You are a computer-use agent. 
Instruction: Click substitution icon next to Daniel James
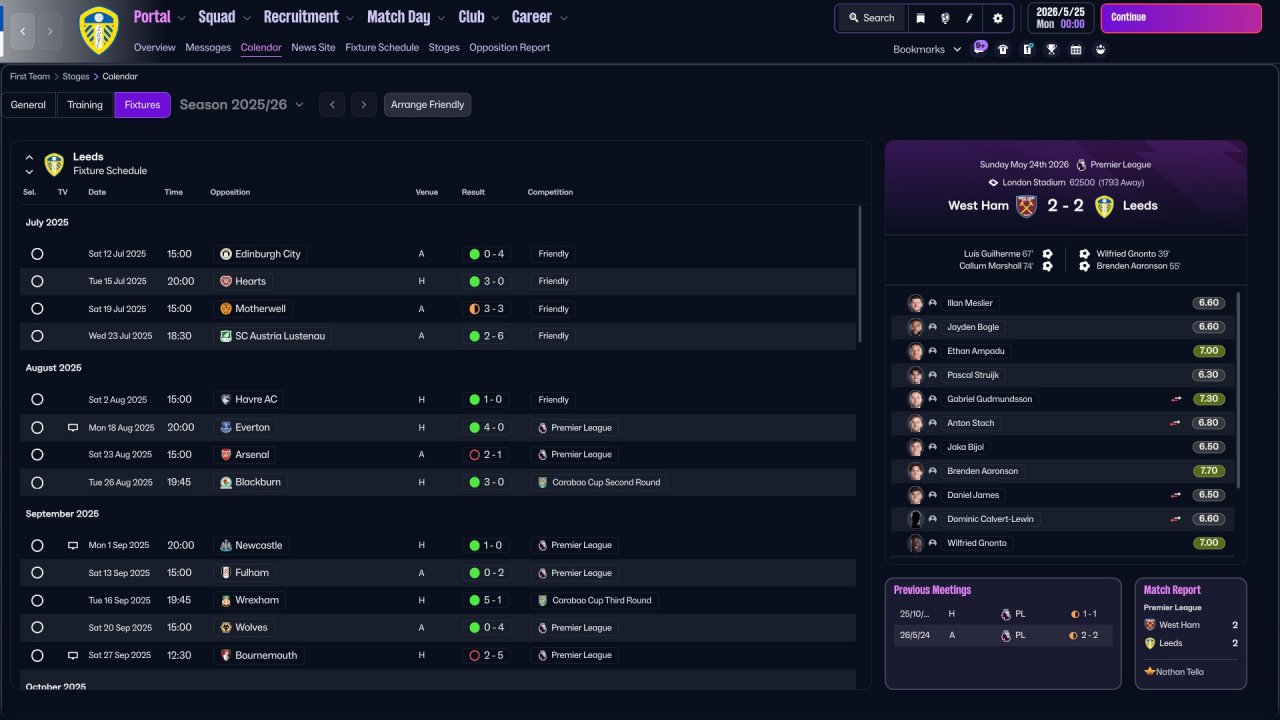click(x=1176, y=495)
